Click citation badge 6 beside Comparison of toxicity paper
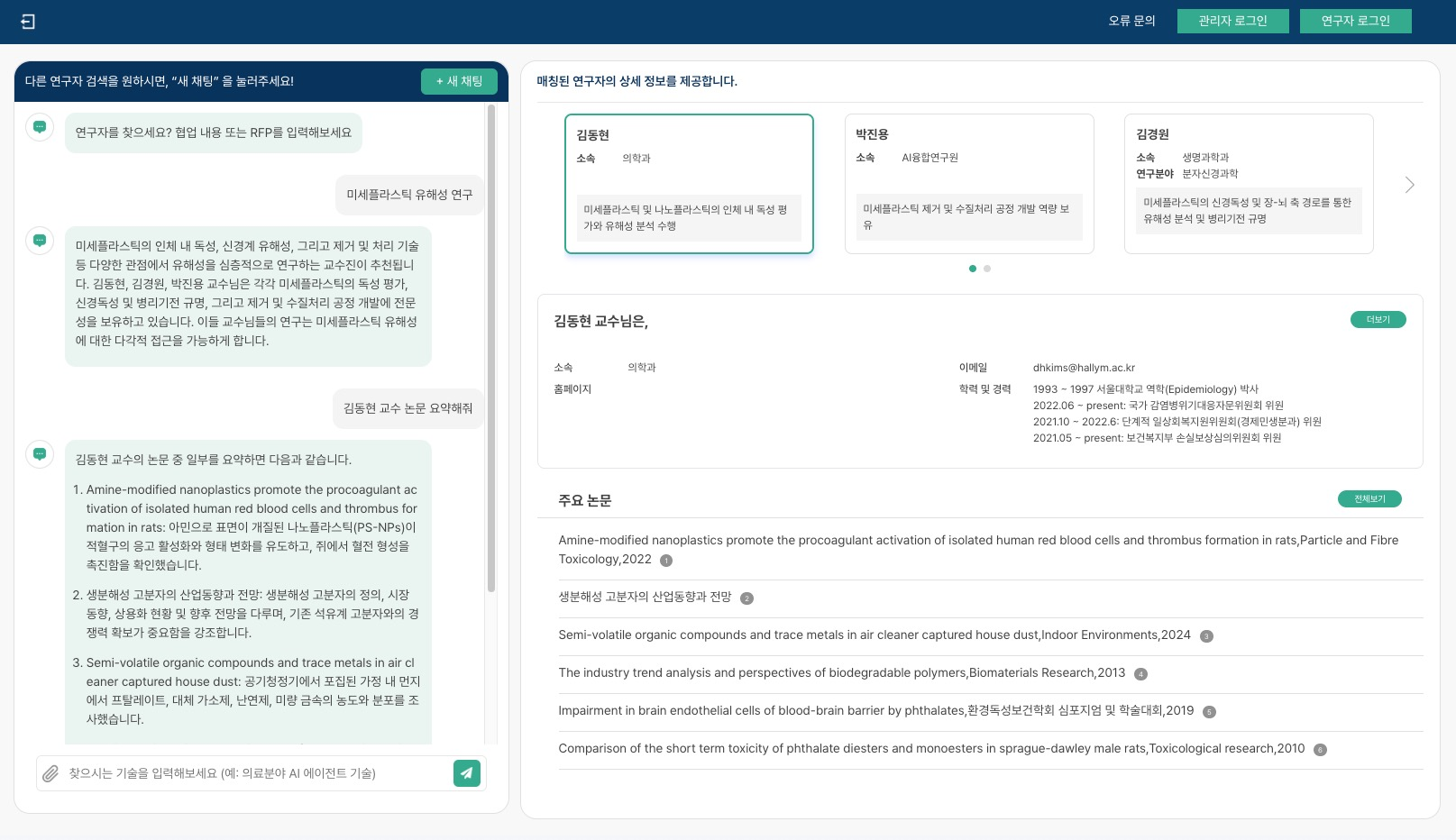The width and height of the screenshot is (1456, 840). (1320, 750)
